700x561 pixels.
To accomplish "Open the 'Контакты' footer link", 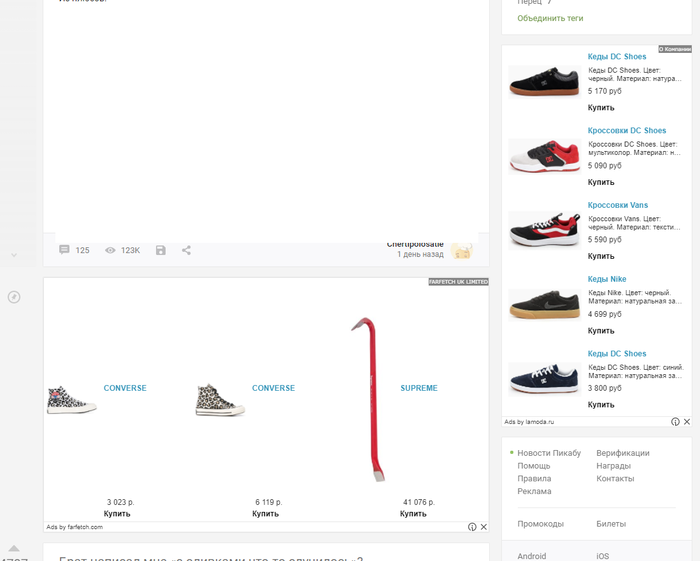I will pos(615,478).
